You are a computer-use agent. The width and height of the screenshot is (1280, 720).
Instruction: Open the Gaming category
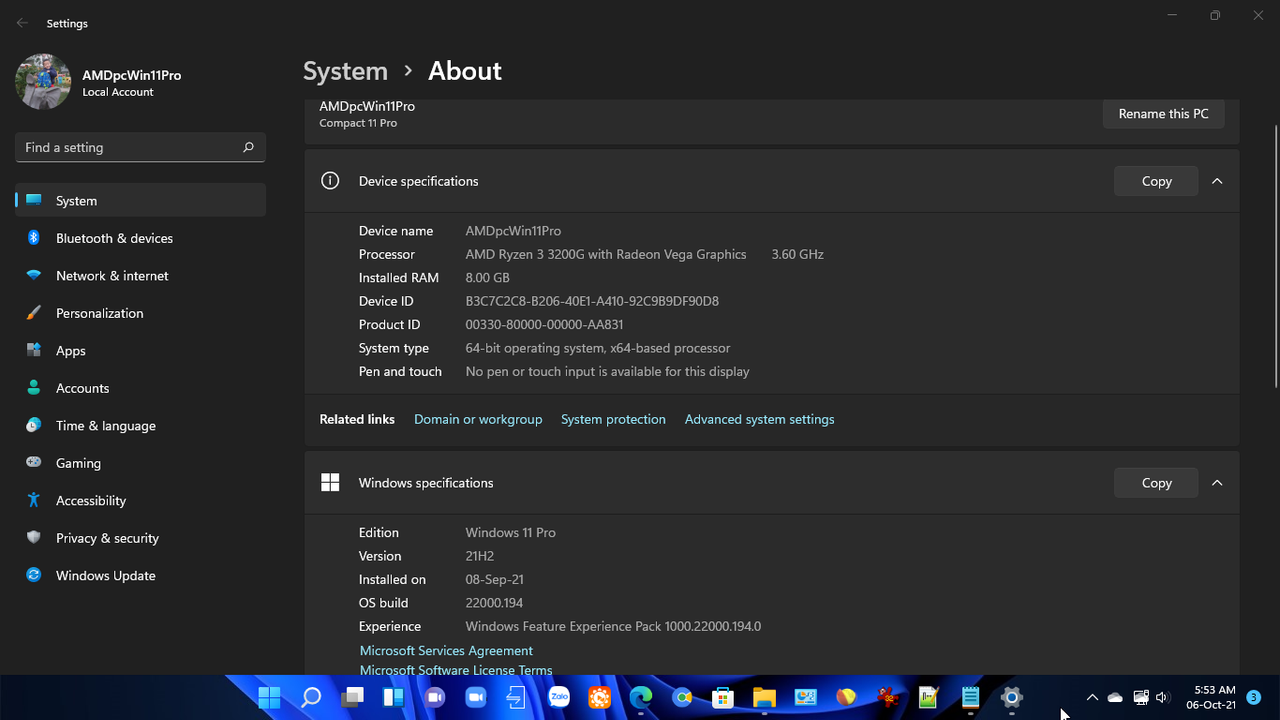coord(140,463)
